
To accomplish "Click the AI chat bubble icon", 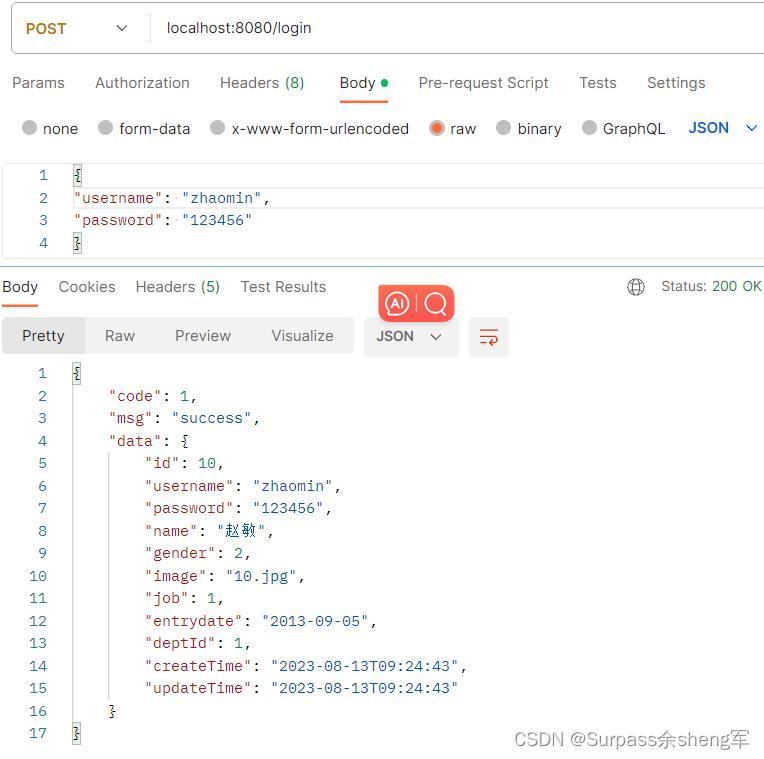I will (x=397, y=304).
